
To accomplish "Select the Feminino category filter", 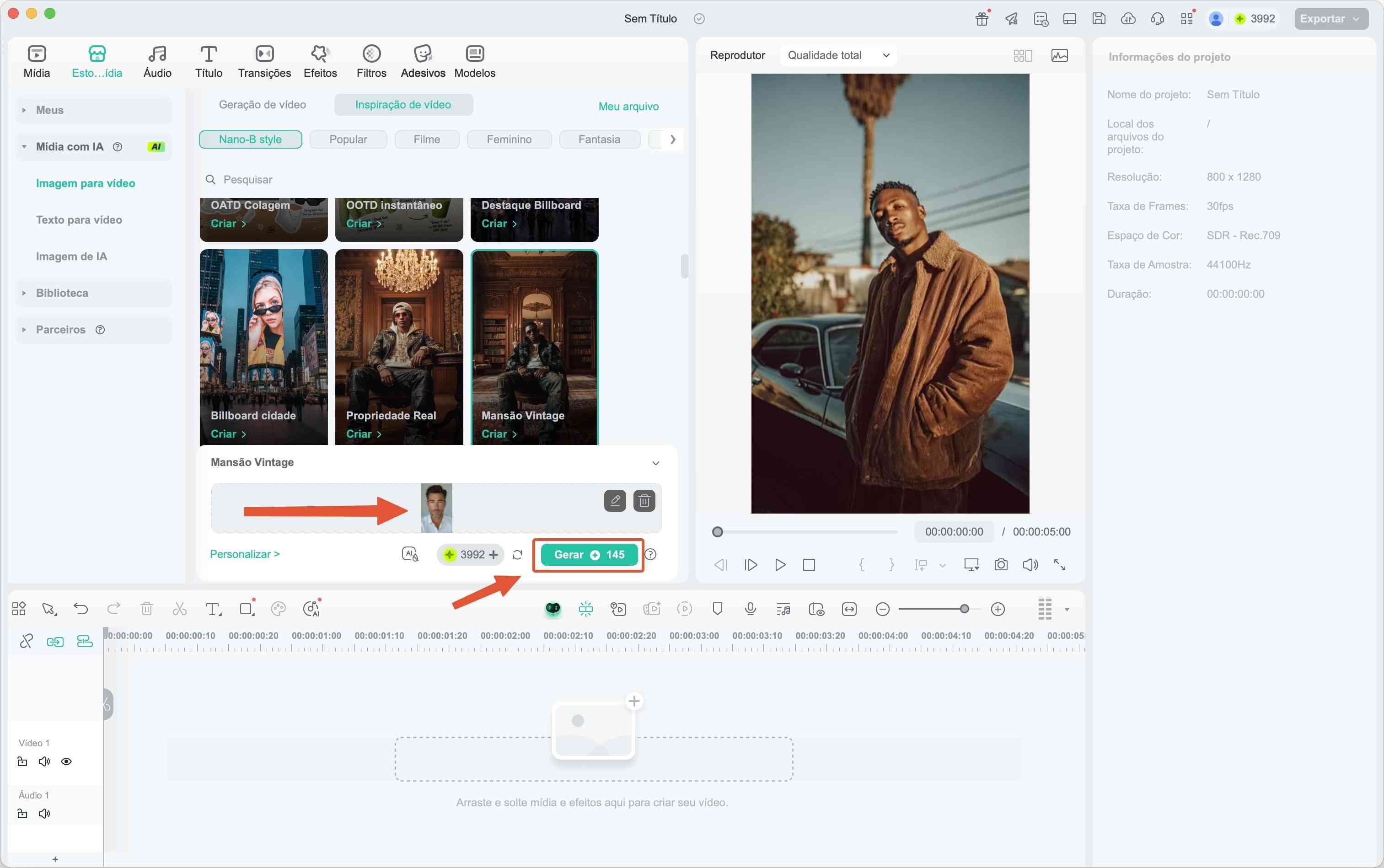I will pos(509,139).
